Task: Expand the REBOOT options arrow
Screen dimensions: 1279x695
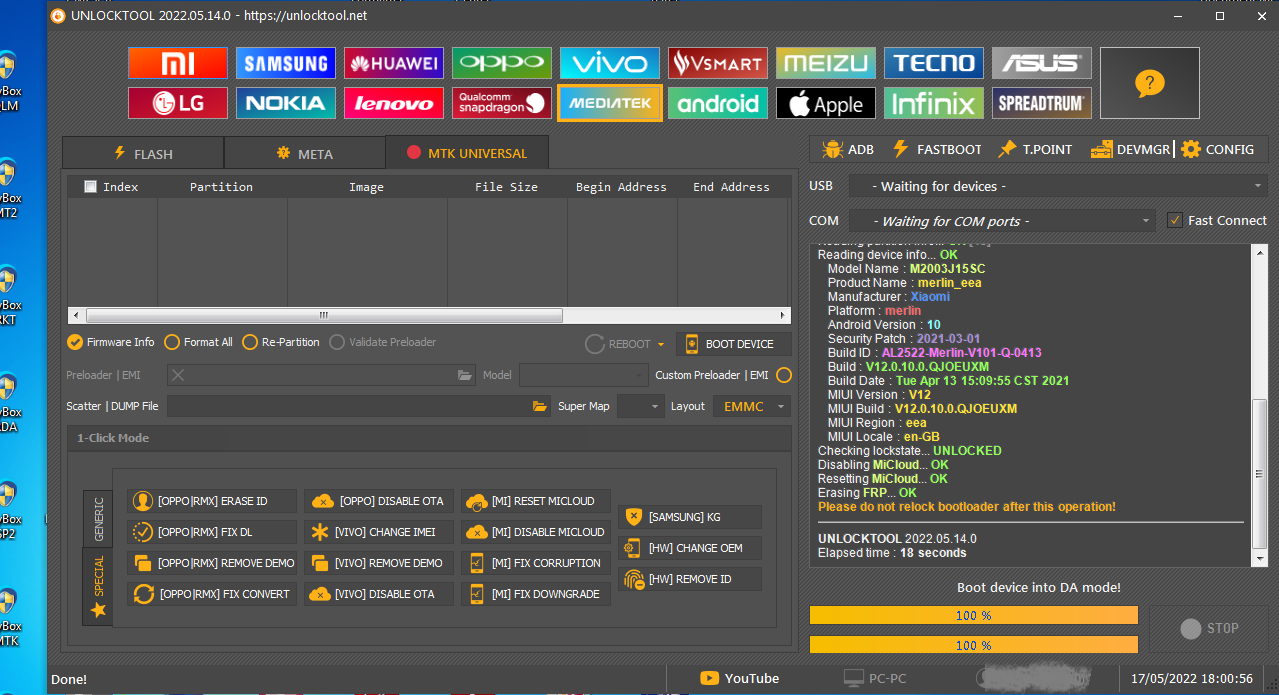Action: [x=661, y=344]
